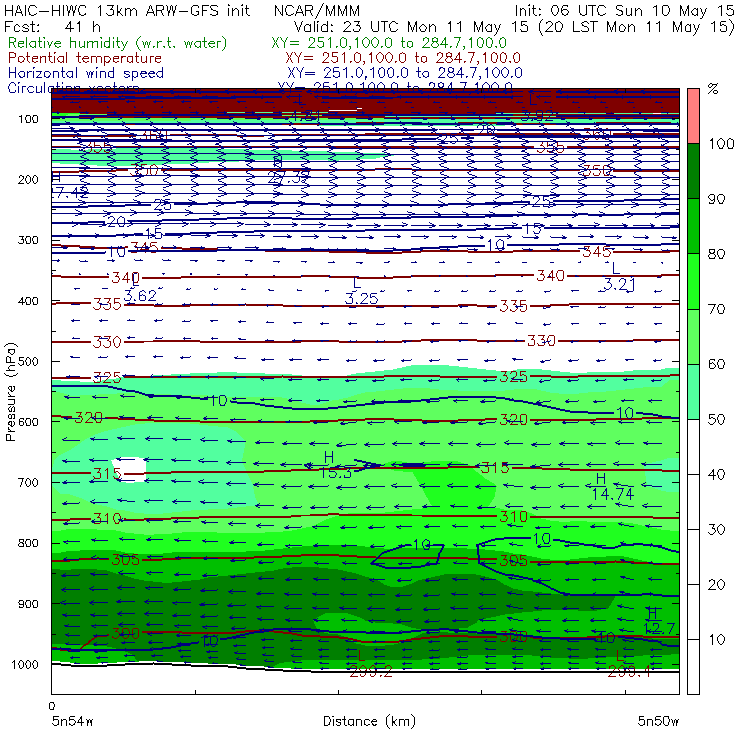740x740 pixels.
Task: Click the '1000' pressure axis tick label
Action: tap(25, 664)
